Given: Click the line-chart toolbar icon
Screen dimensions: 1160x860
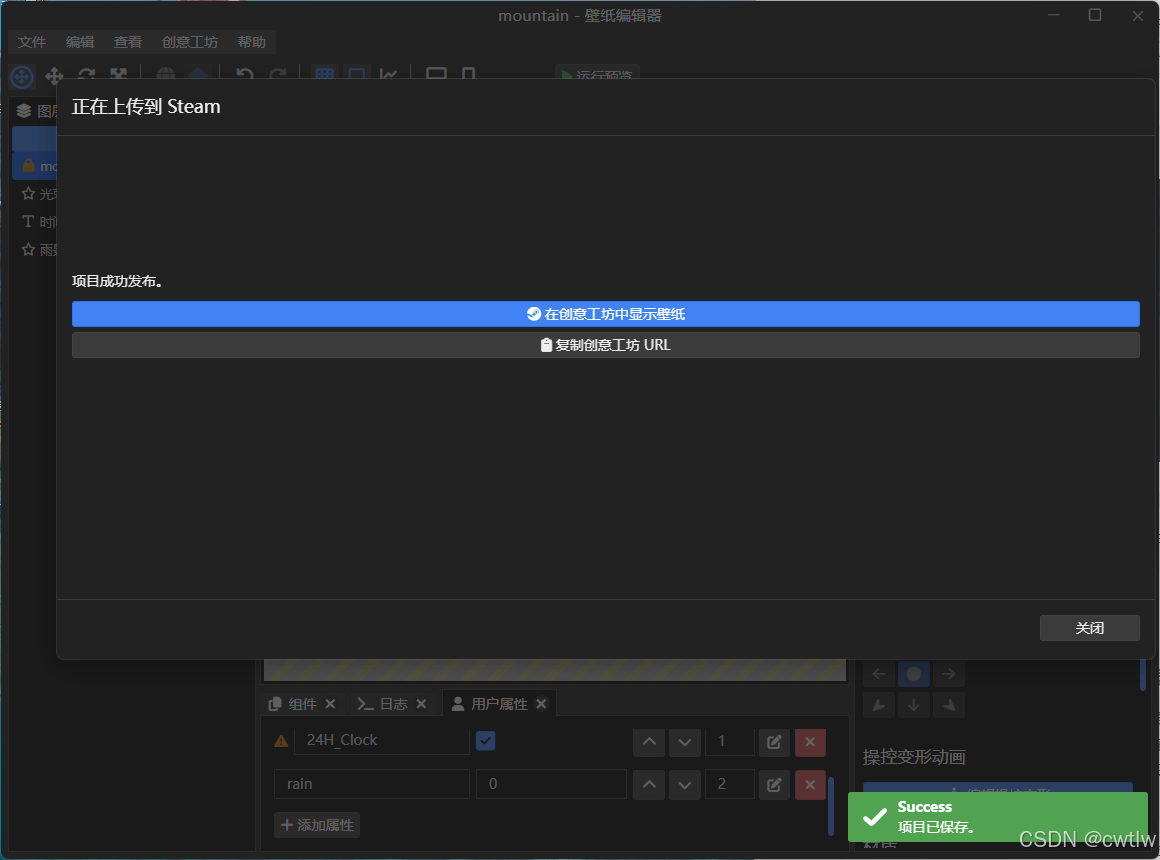Looking at the screenshot, I should click(388, 74).
